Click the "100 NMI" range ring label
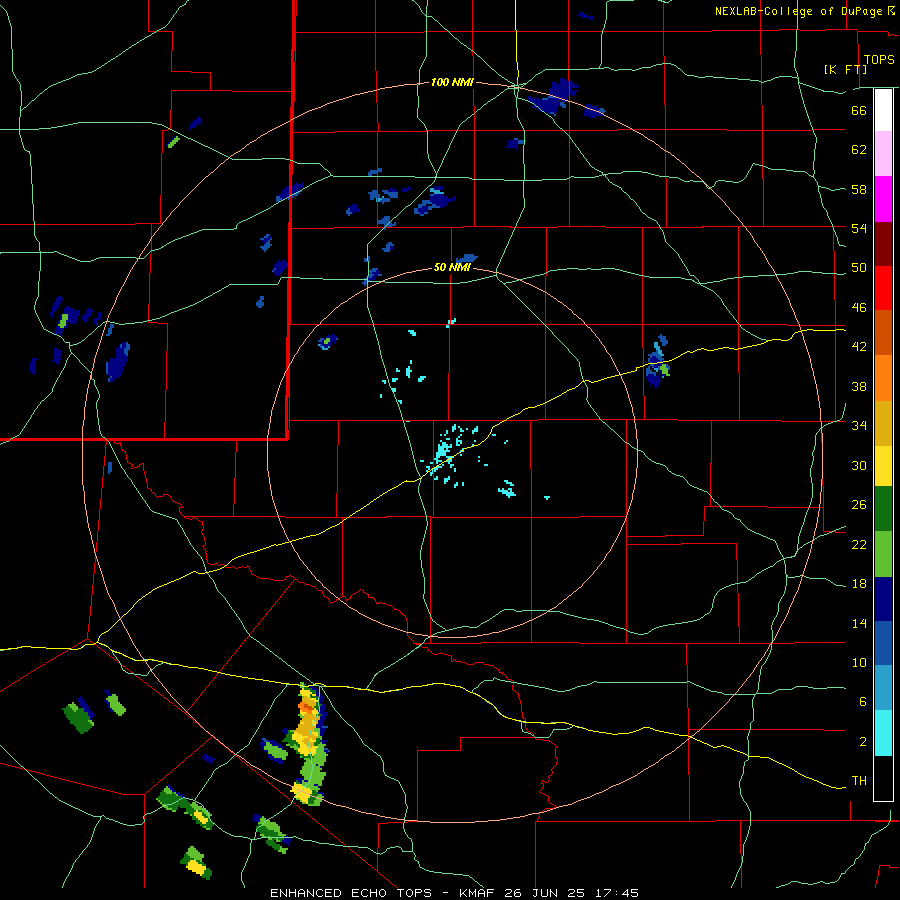This screenshot has width=900, height=900. pos(452,83)
